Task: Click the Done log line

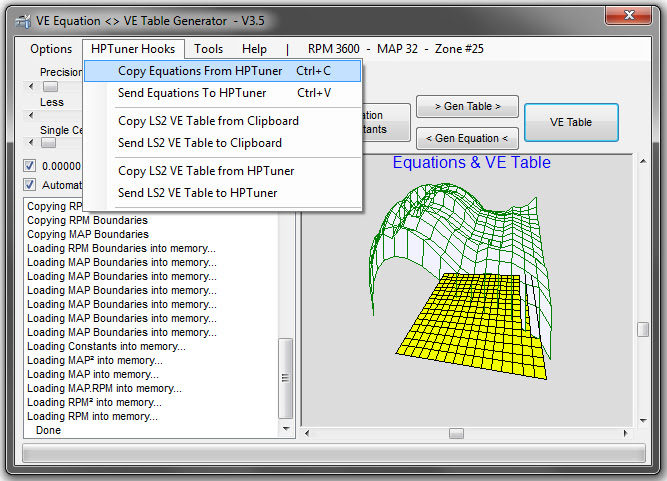Action: [48, 430]
